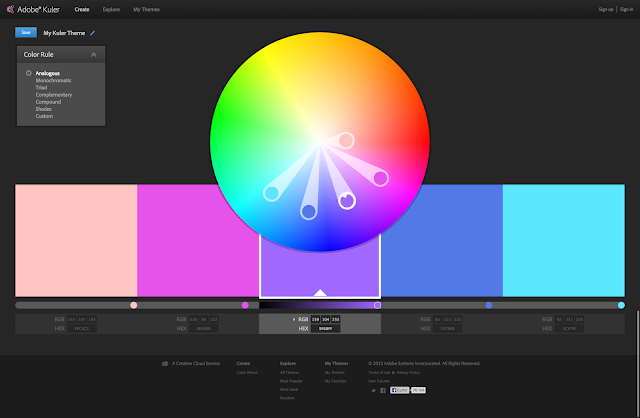Select the Triad color rule
640x418 pixels.
pos(41,87)
